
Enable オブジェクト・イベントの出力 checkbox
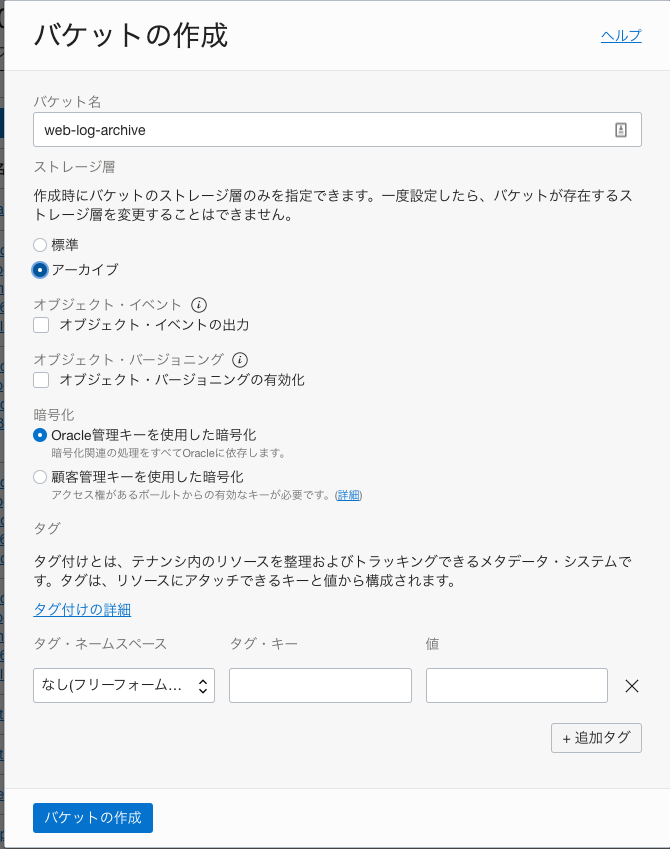[x=41, y=325]
